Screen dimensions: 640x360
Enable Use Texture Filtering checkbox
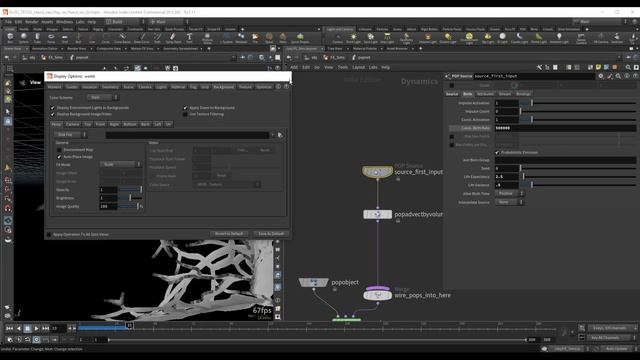coord(185,114)
